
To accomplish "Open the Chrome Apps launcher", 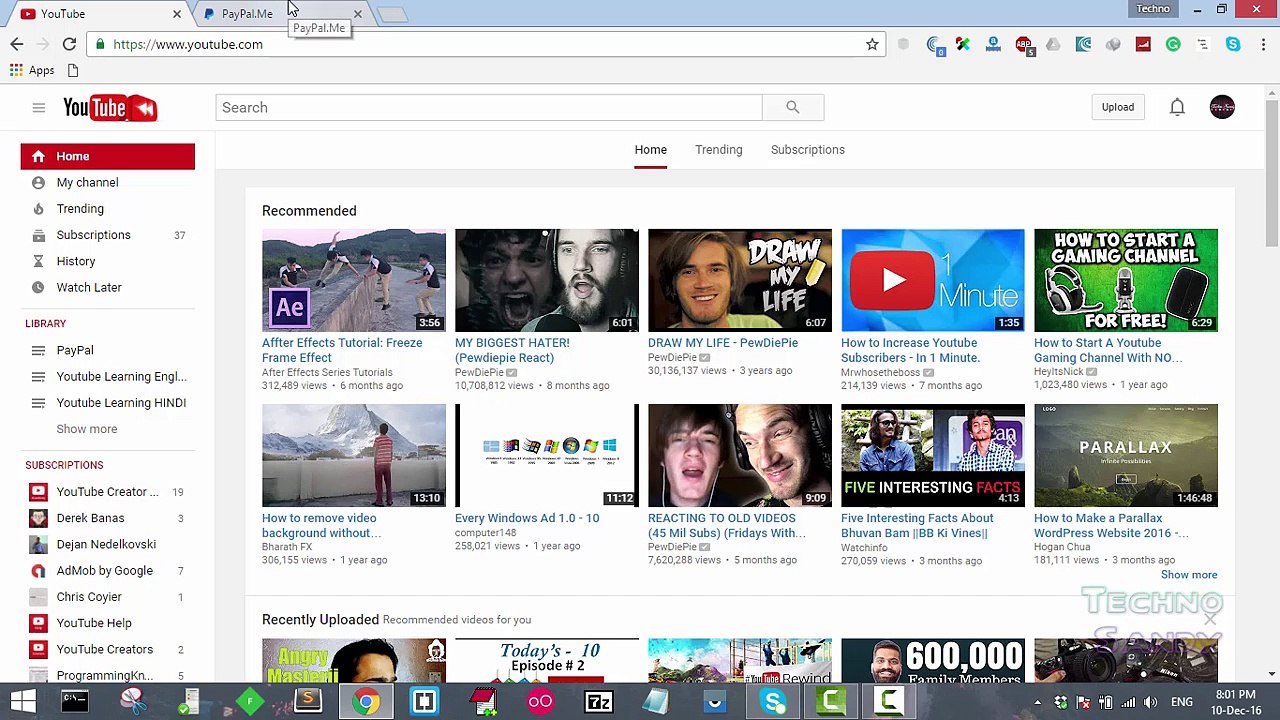I will [x=32, y=70].
